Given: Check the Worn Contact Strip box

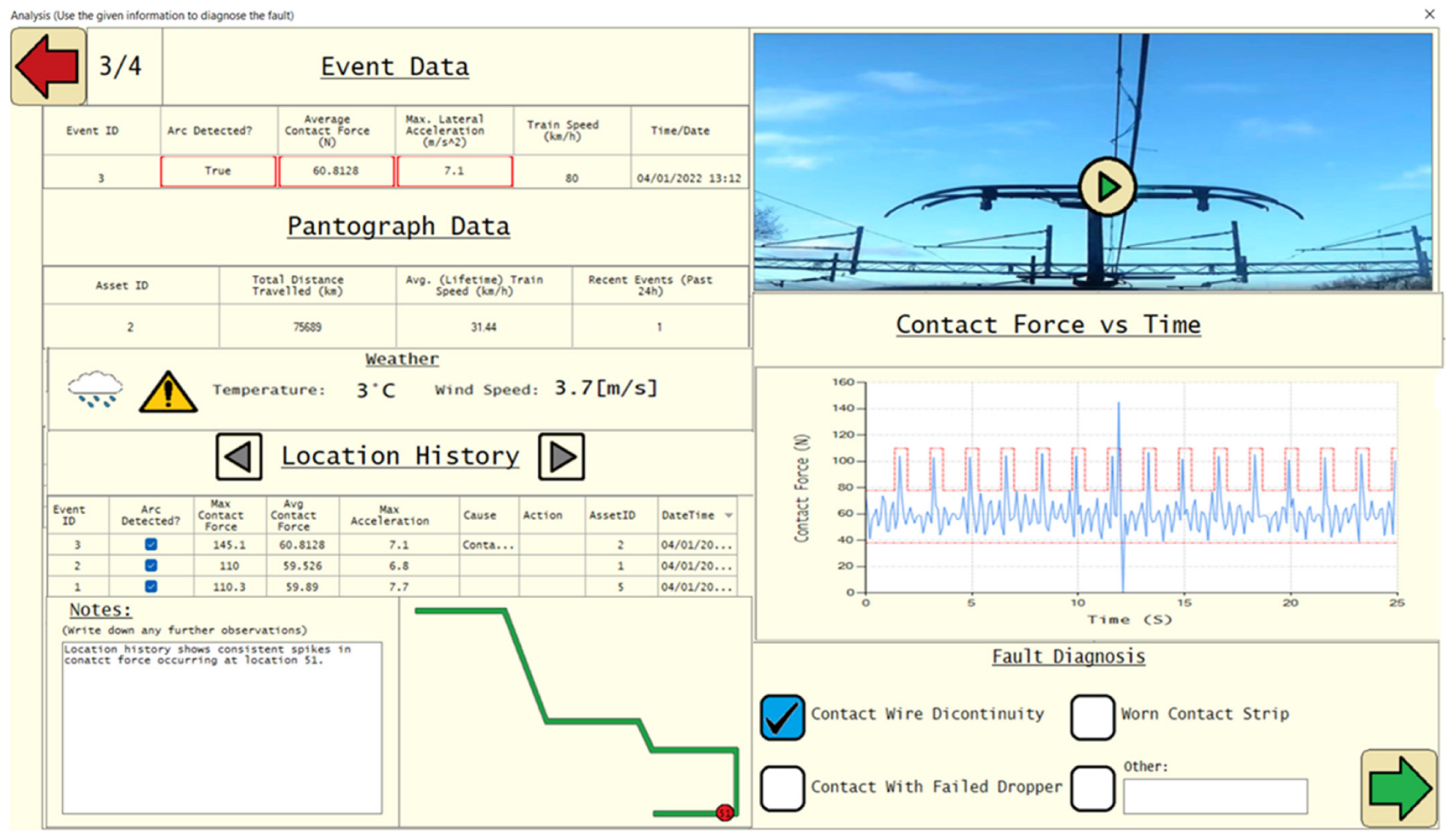Looking at the screenshot, I should [1092, 717].
